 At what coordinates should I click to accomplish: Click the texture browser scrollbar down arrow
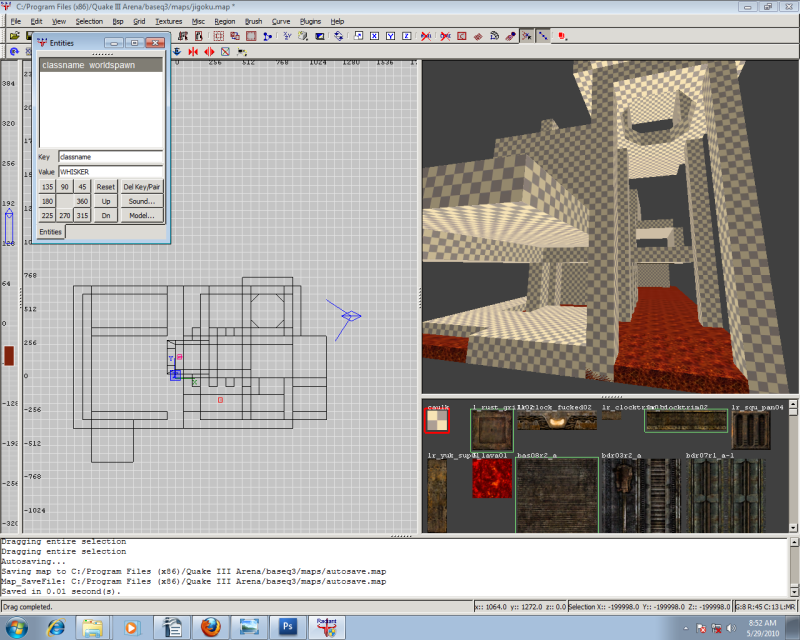click(793, 528)
